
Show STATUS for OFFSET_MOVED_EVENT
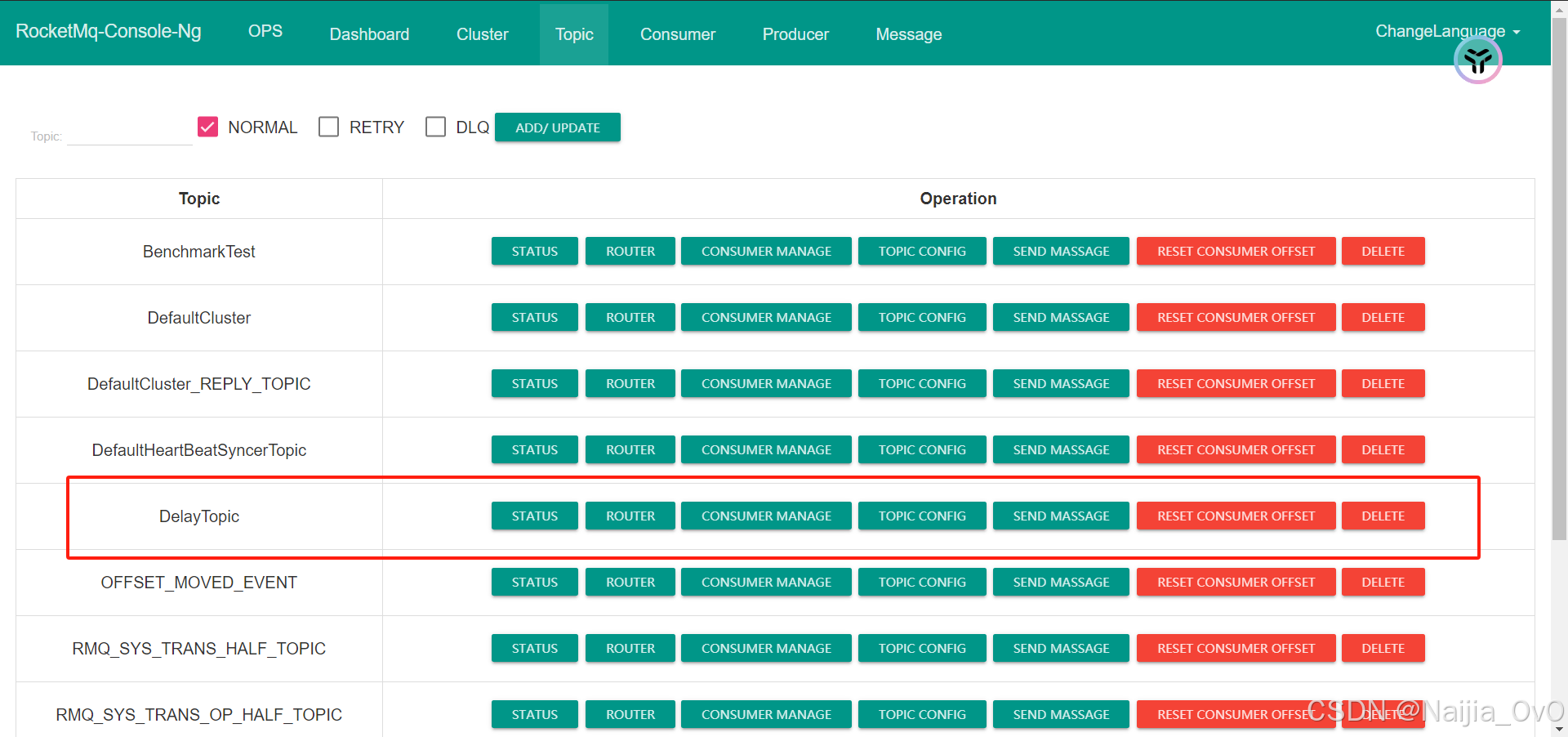(535, 582)
